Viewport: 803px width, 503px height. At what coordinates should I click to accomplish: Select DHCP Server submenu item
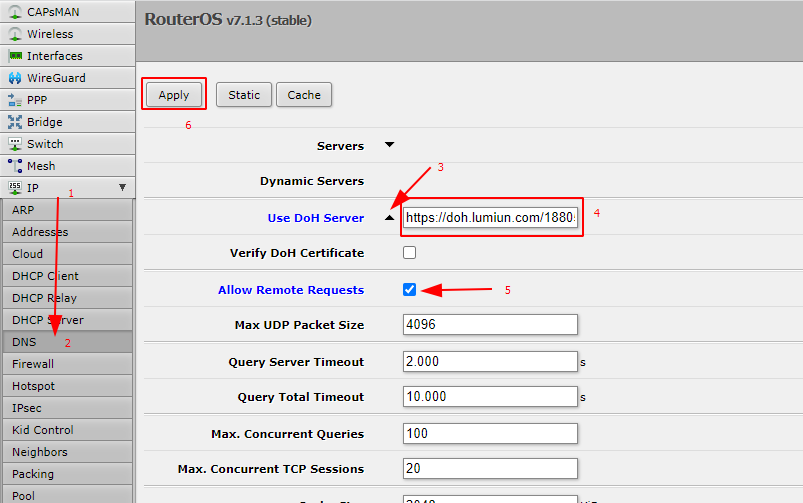tap(68, 320)
